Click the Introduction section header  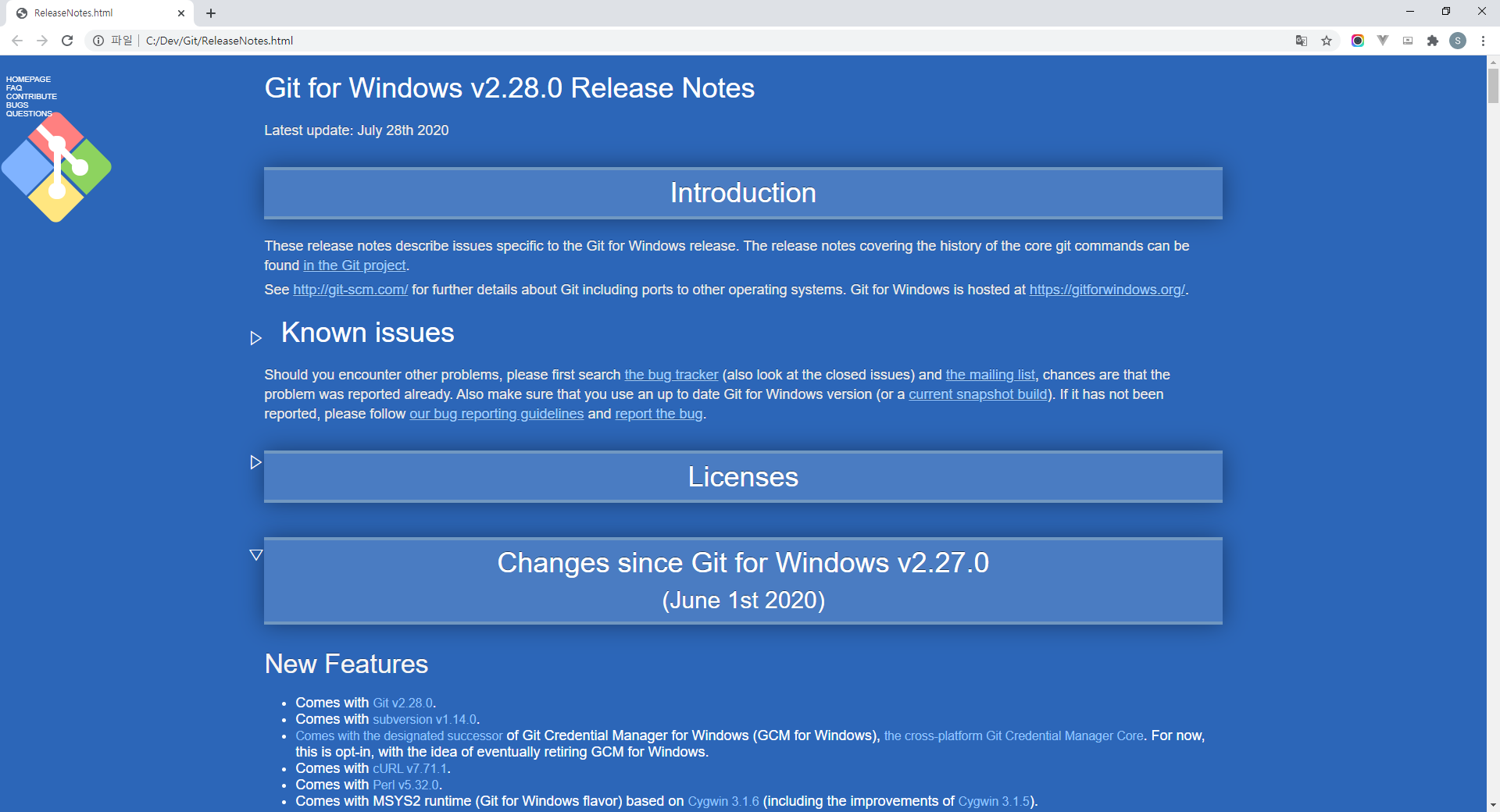tap(743, 193)
